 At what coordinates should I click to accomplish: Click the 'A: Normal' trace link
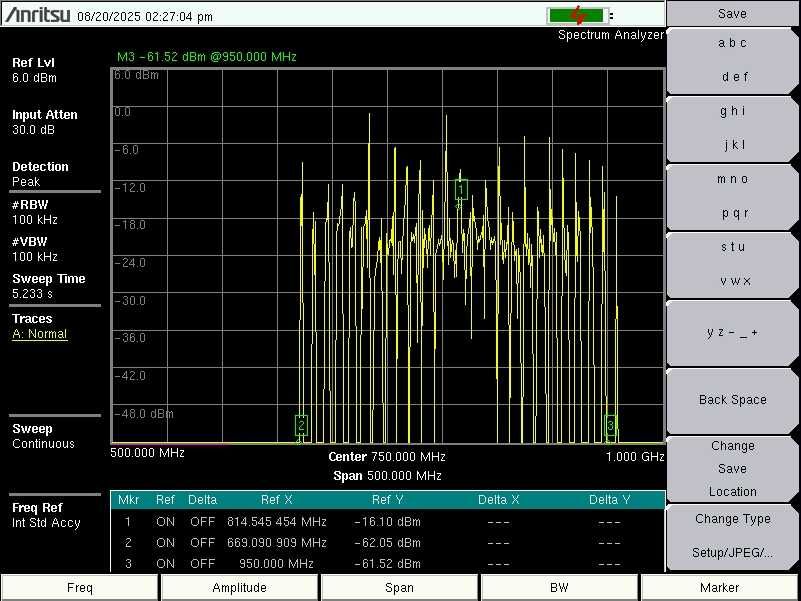click(x=40, y=334)
